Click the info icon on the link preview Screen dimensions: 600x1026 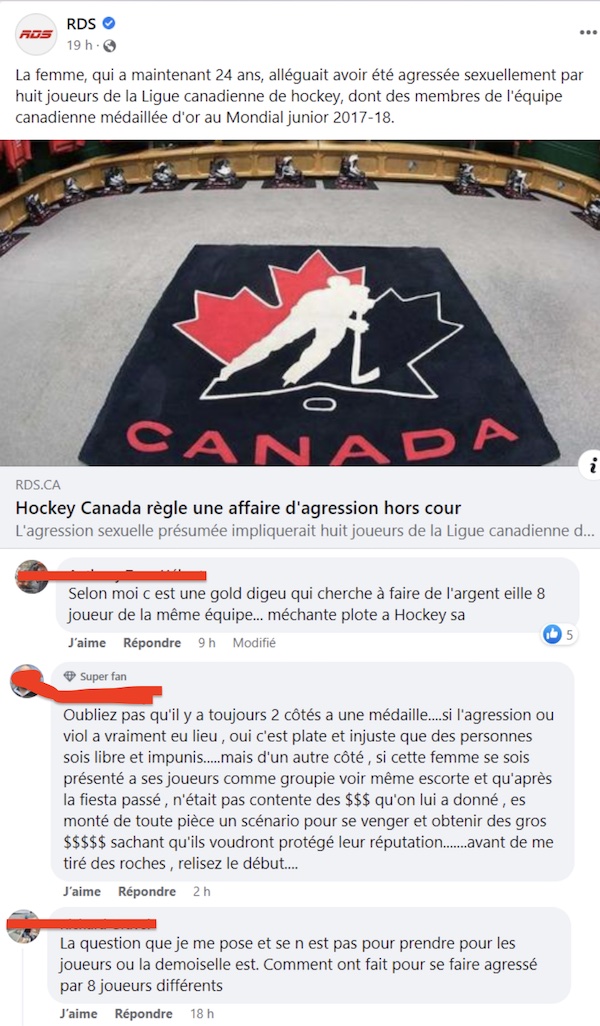(x=591, y=465)
